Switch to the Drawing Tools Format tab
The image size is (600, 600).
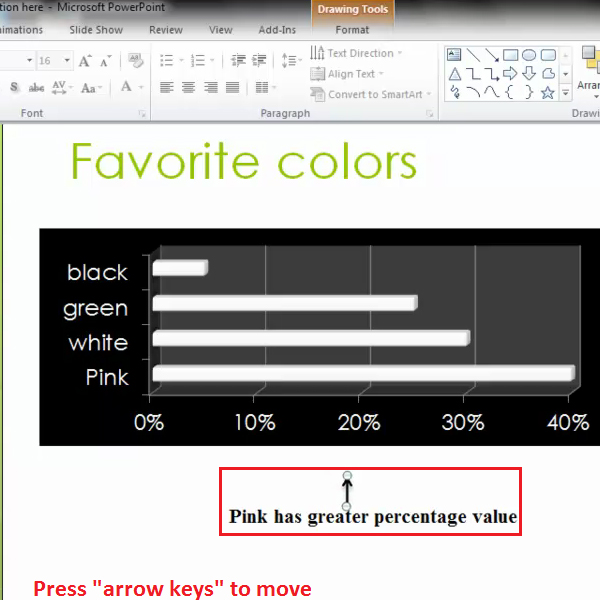point(352,30)
